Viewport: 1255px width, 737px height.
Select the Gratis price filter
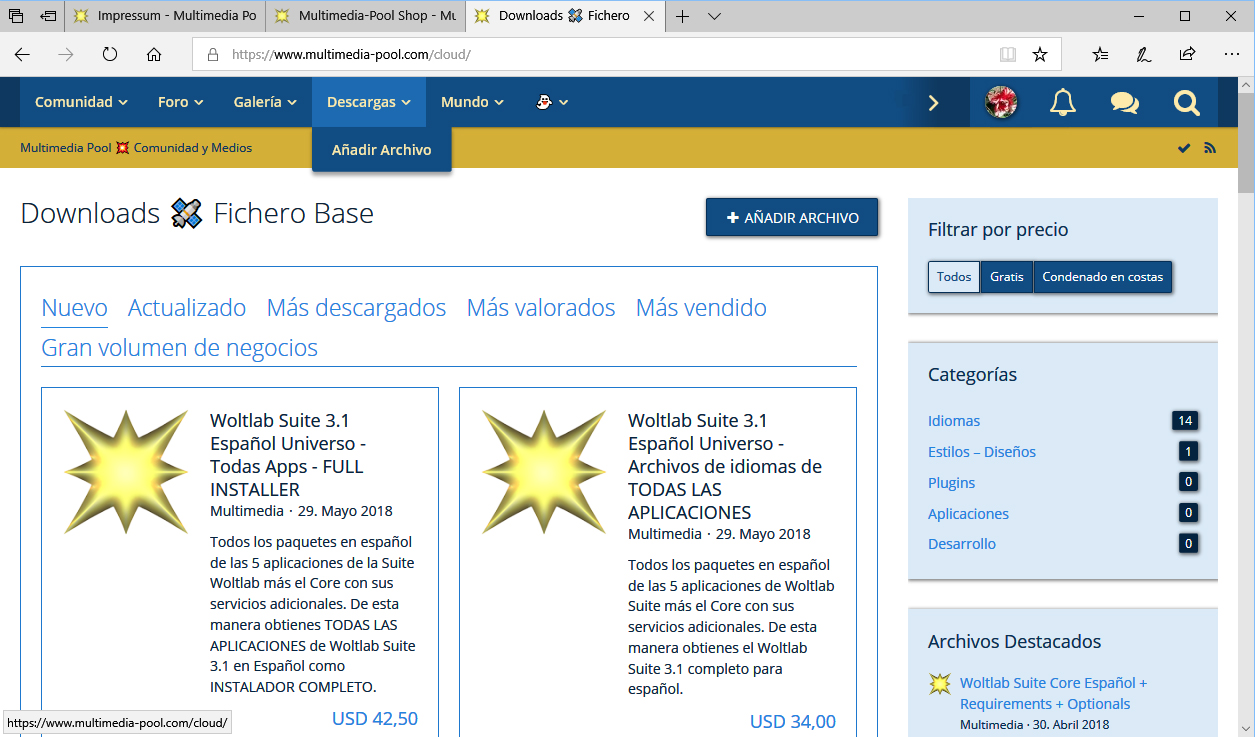tap(1006, 277)
